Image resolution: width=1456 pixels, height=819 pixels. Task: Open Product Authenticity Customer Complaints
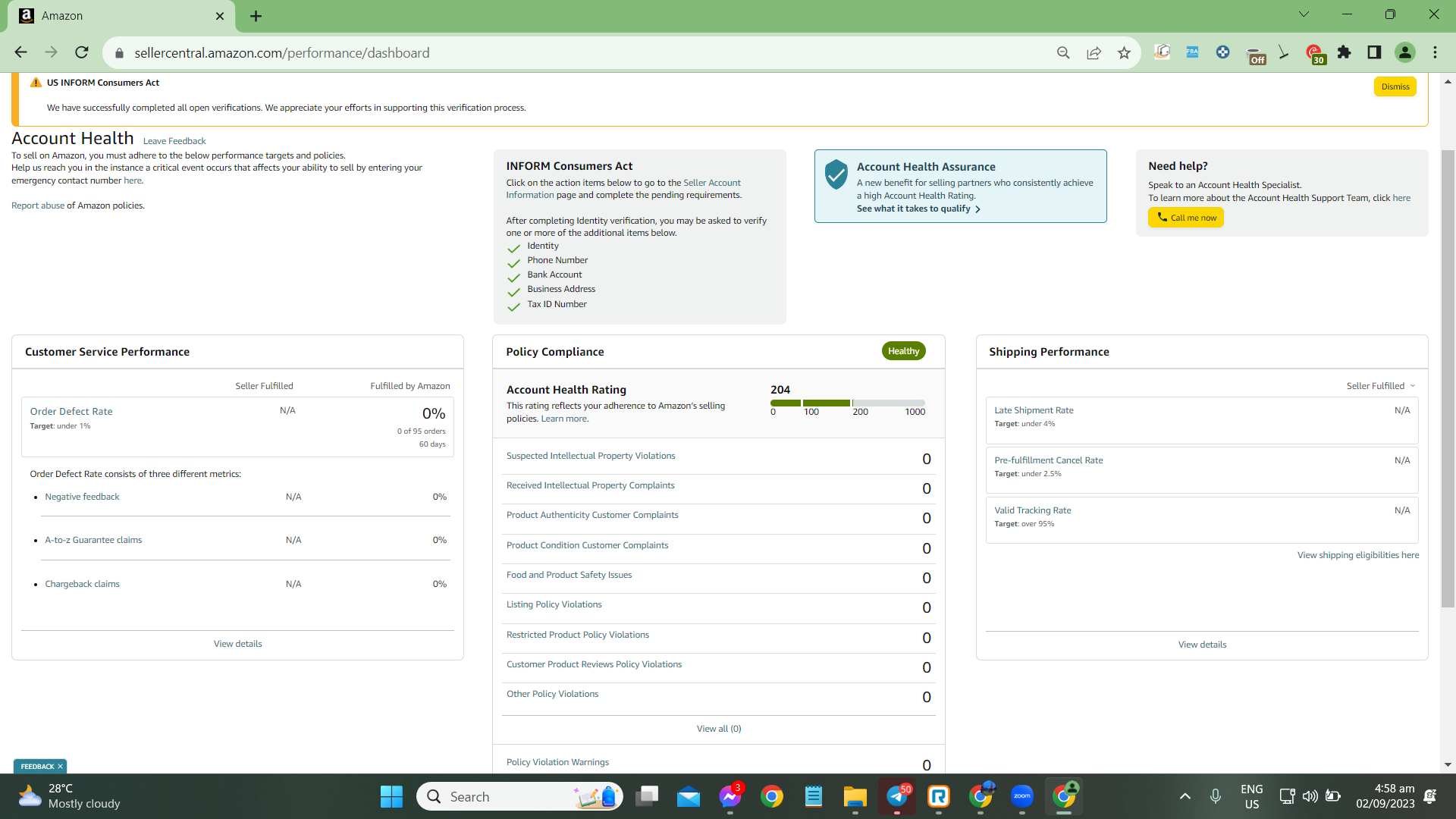tap(592, 515)
